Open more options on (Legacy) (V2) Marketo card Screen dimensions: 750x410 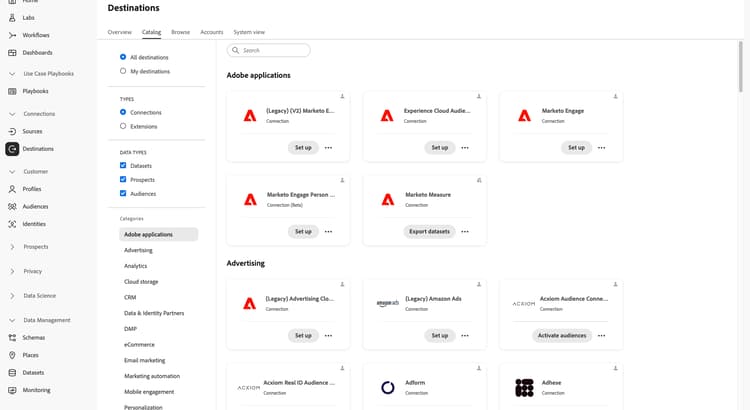pos(328,148)
